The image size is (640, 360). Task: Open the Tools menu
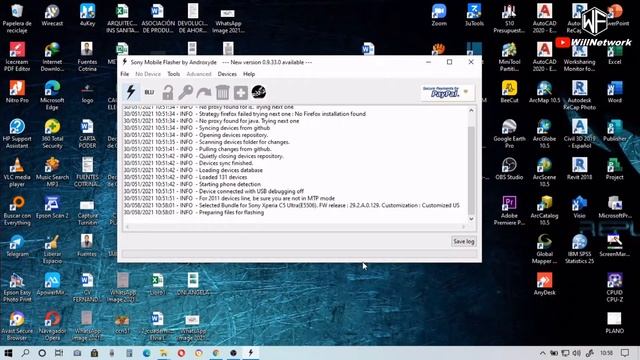[x=173, y=74]
